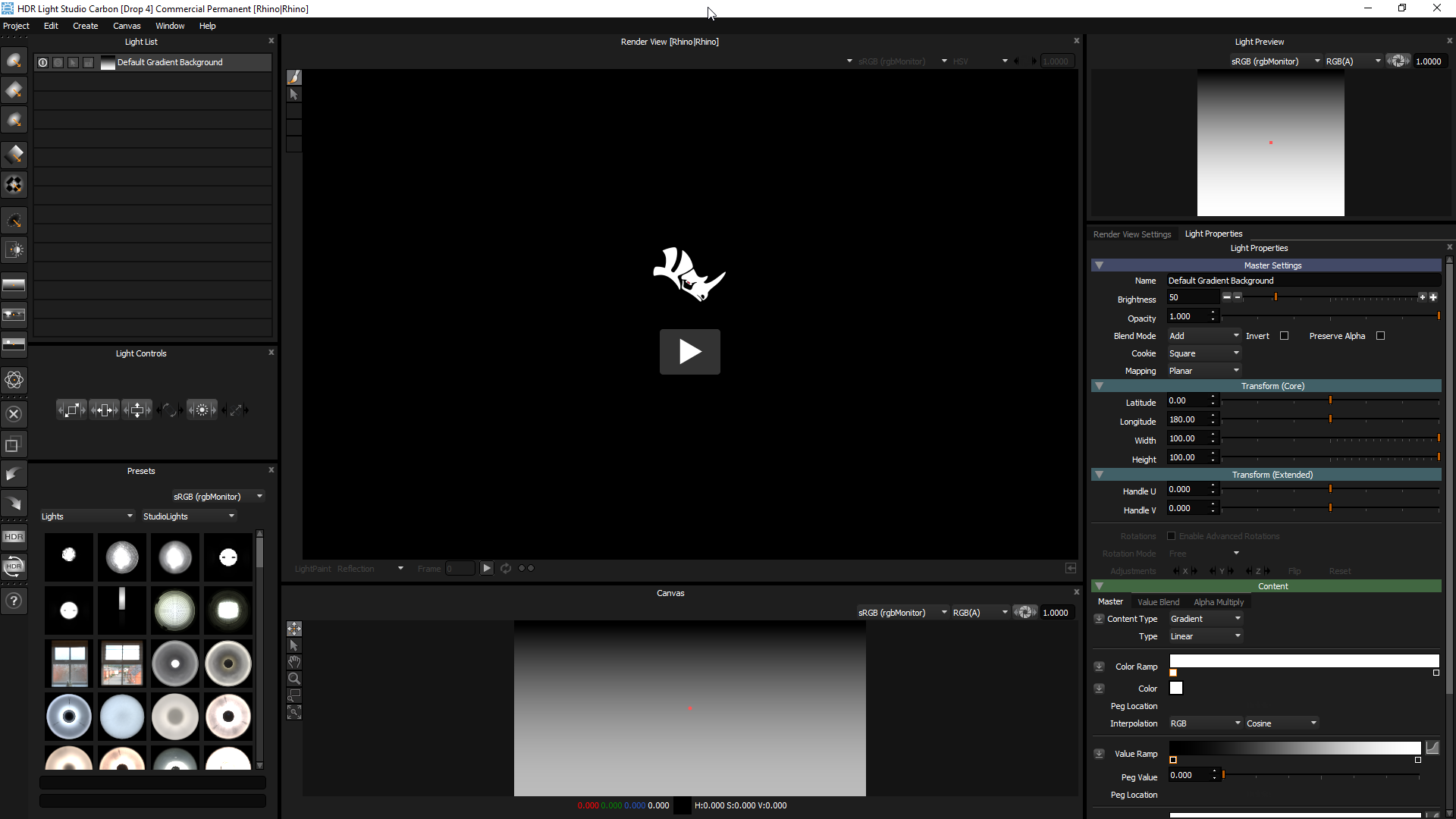Switch to the Alpha Multiply tab
Image resolution: width=1456 pixels, height=819 pixels.
(1219, 602)
